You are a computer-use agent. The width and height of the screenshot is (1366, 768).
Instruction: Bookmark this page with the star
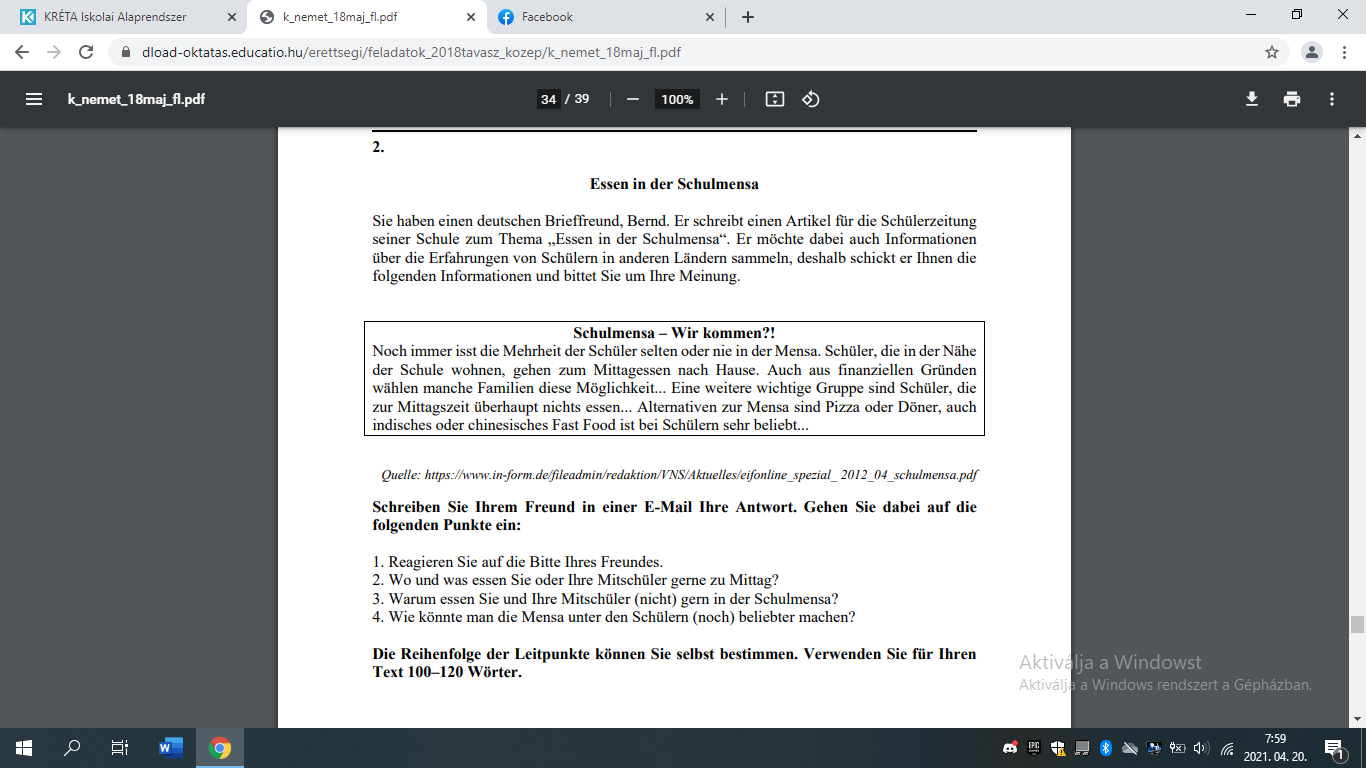(1272, 52)
